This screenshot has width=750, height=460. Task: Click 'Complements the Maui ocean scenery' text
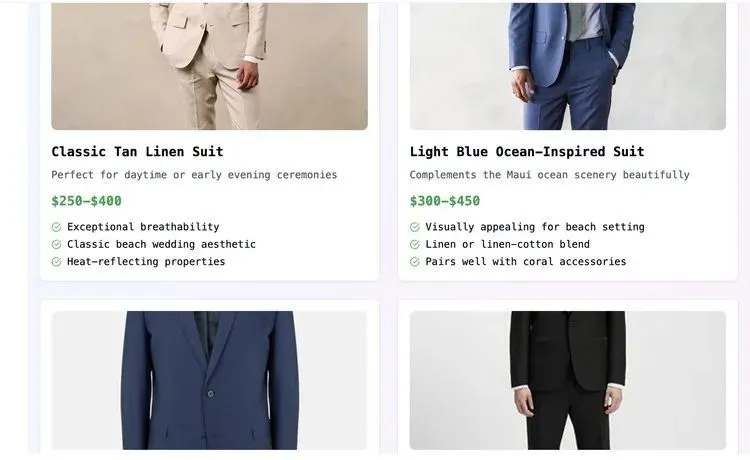549,175
